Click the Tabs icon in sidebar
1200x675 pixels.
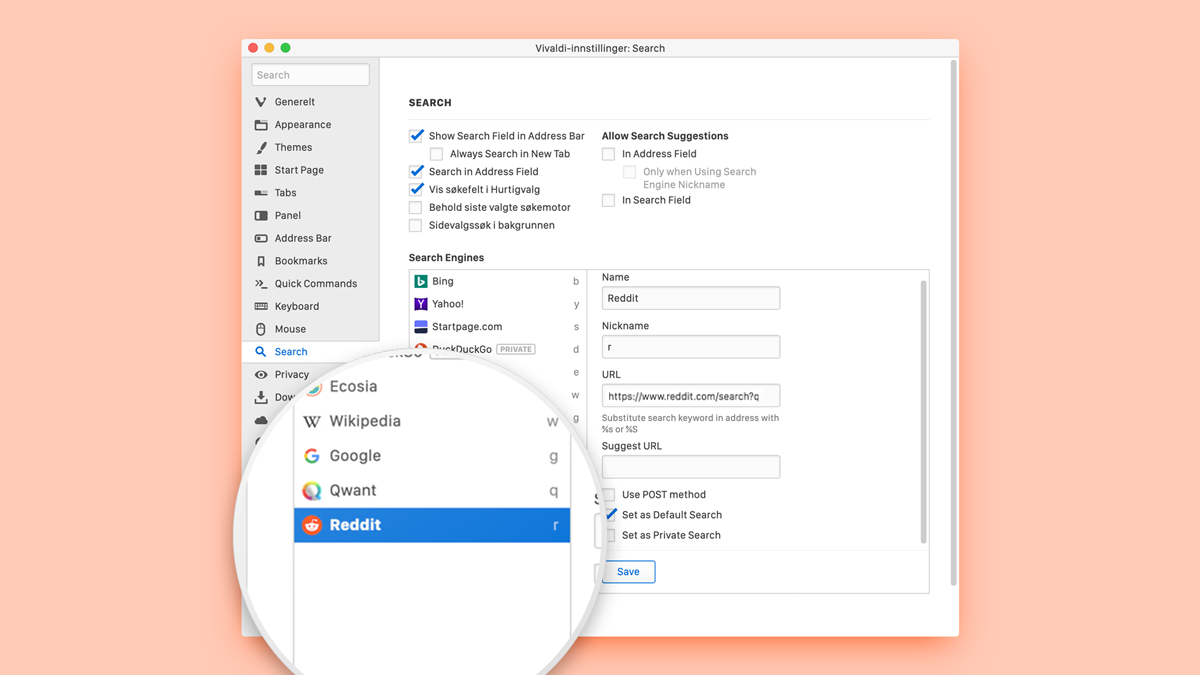261,193
